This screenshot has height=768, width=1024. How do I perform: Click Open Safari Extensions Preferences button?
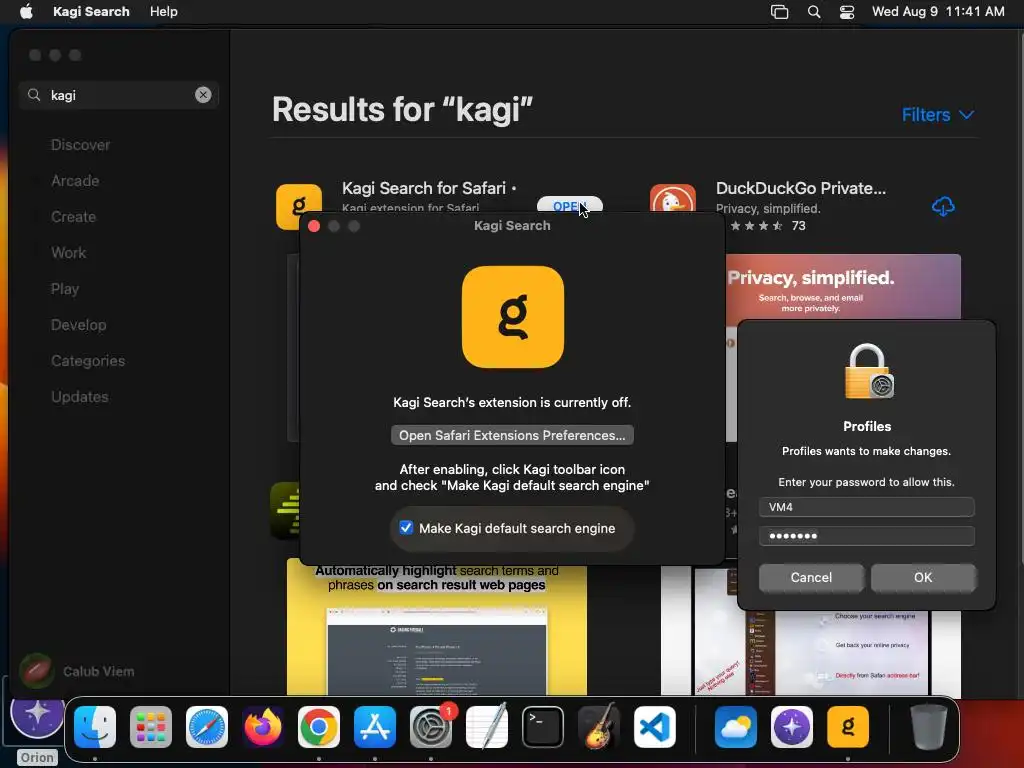[x=512, y=436]
